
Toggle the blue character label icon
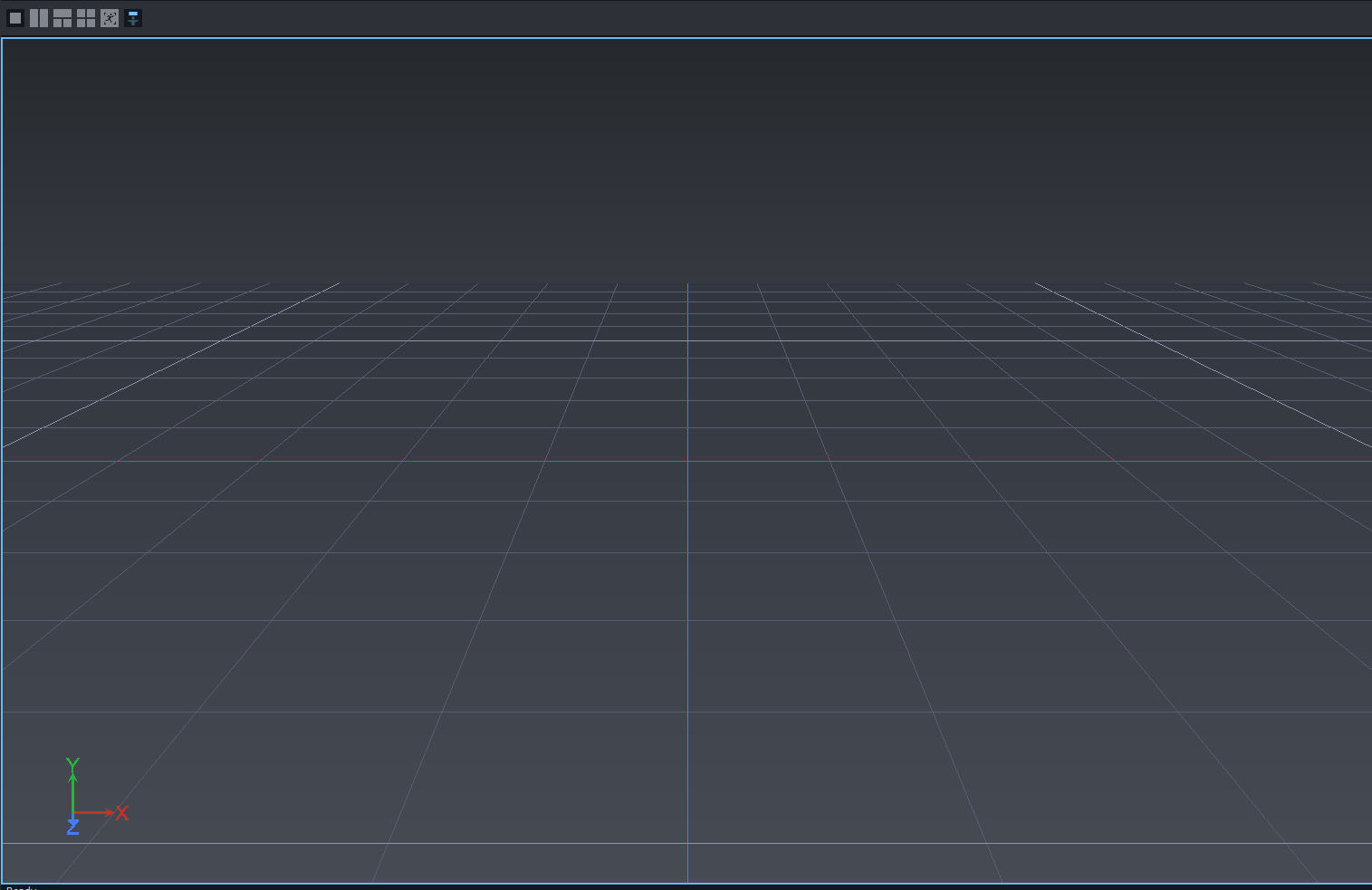point(133,18)
